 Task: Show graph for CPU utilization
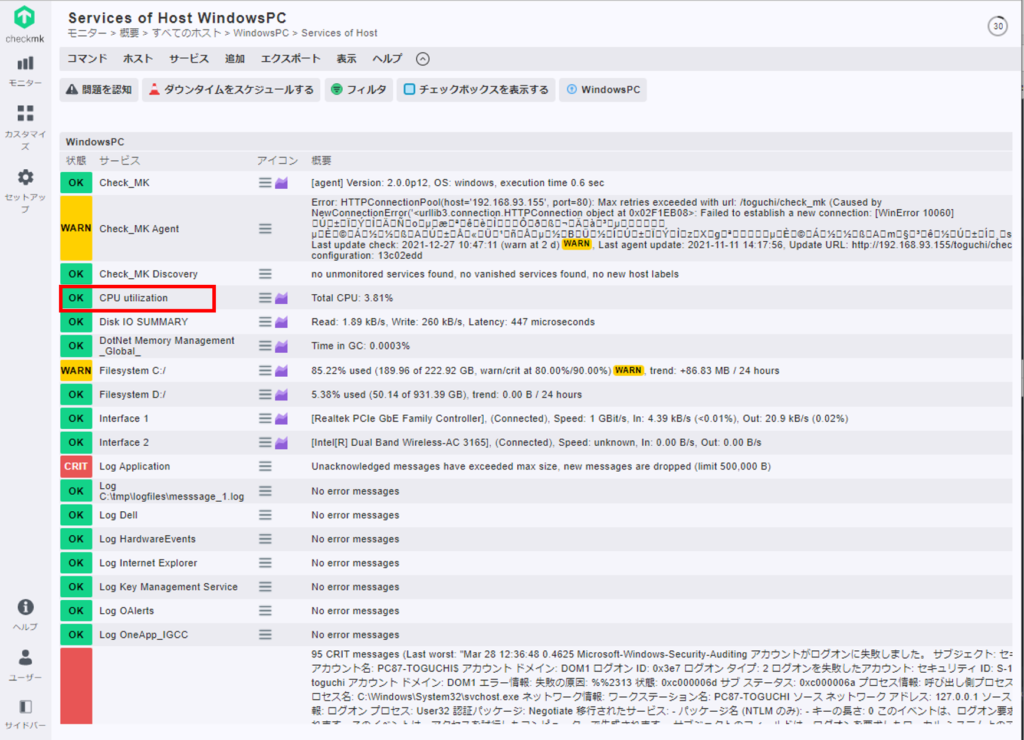[281, 298]
